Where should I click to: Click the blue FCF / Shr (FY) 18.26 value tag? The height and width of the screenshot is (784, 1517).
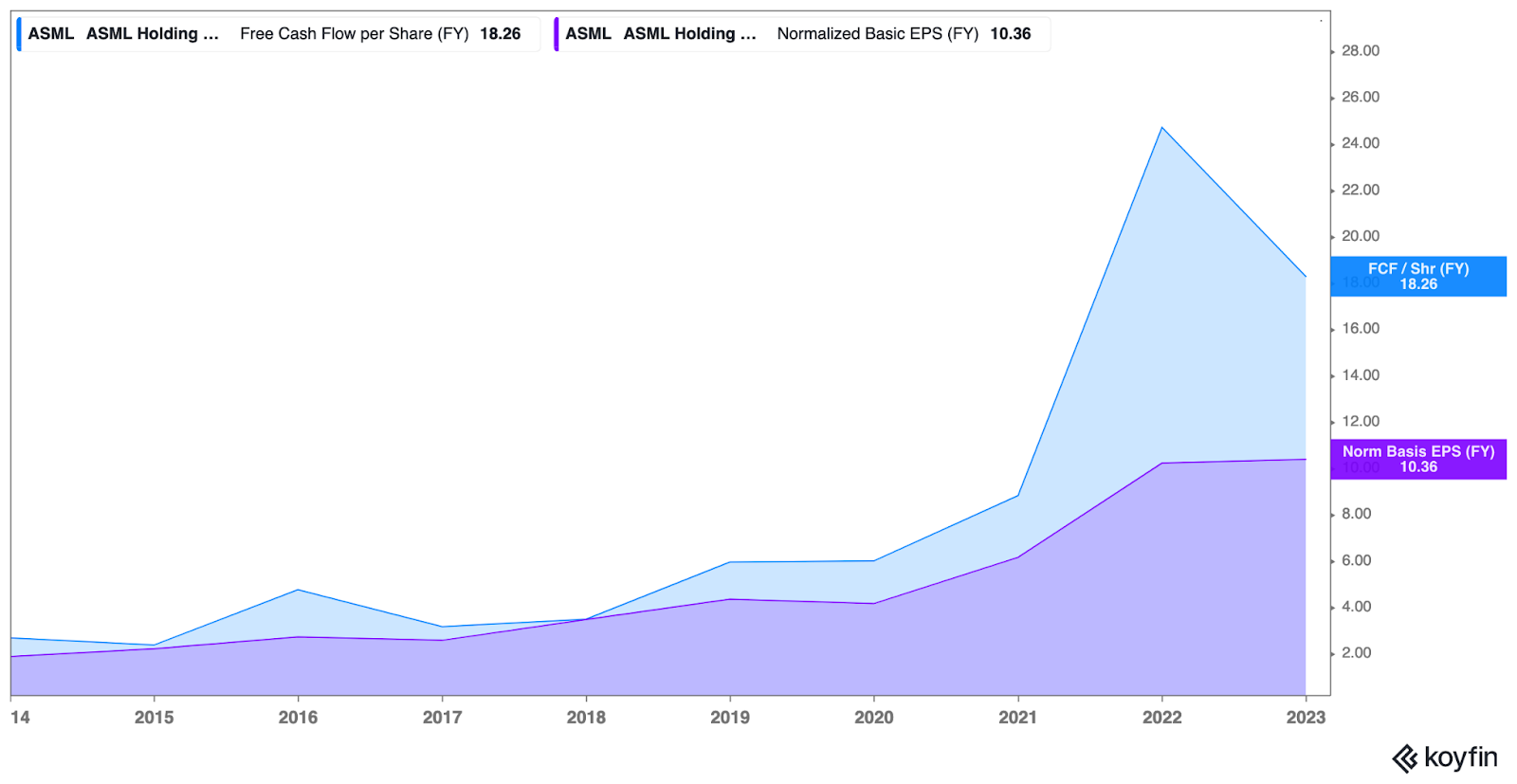click(x=1418, y=276)
